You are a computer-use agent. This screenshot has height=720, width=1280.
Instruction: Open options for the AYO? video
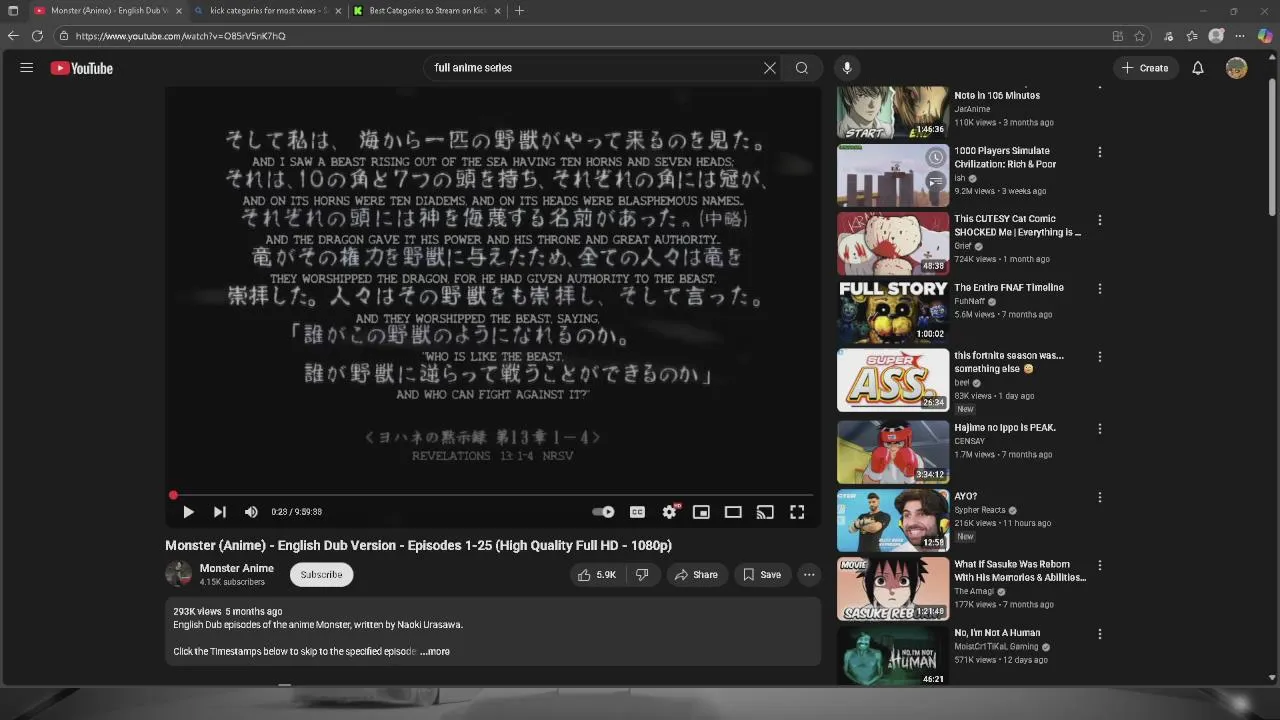tap(1100, 497)
